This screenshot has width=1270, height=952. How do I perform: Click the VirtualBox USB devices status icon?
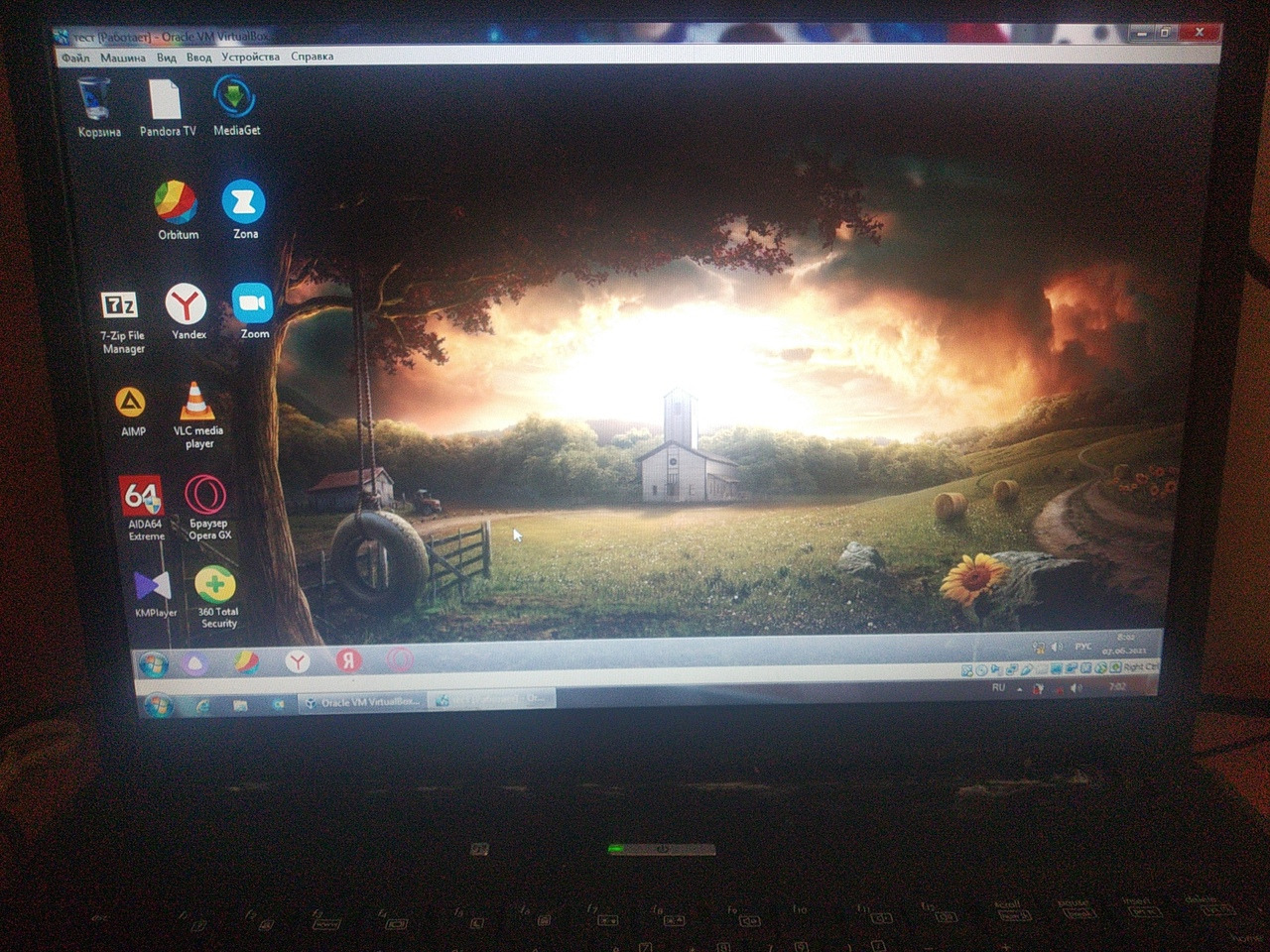pos(1027,669)
